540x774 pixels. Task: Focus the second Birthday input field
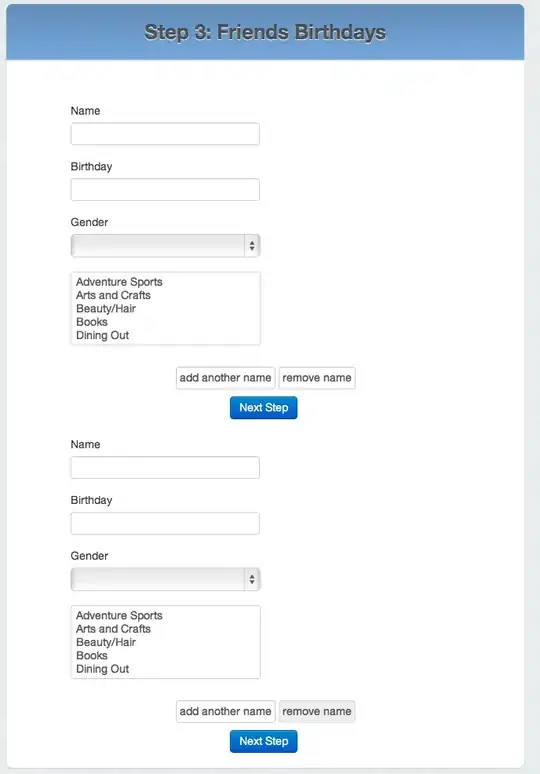coord(165,523)
